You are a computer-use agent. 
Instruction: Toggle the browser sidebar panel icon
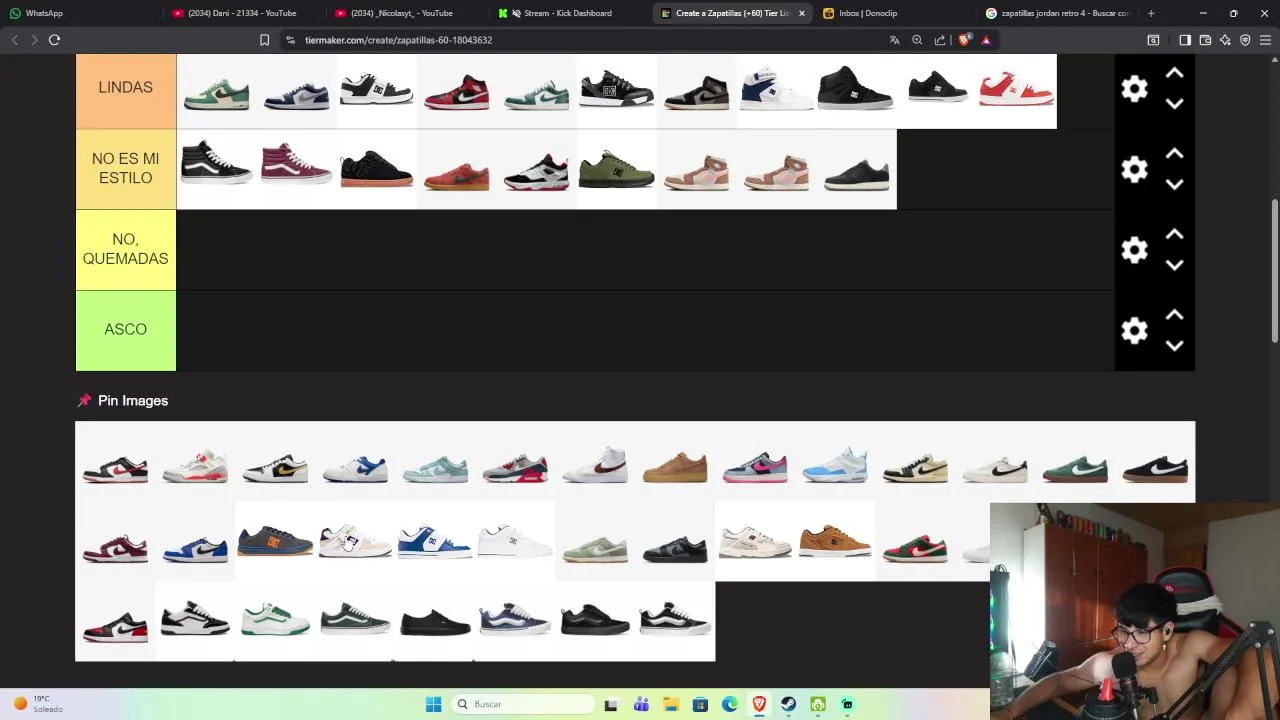(x=1185, y=40)
